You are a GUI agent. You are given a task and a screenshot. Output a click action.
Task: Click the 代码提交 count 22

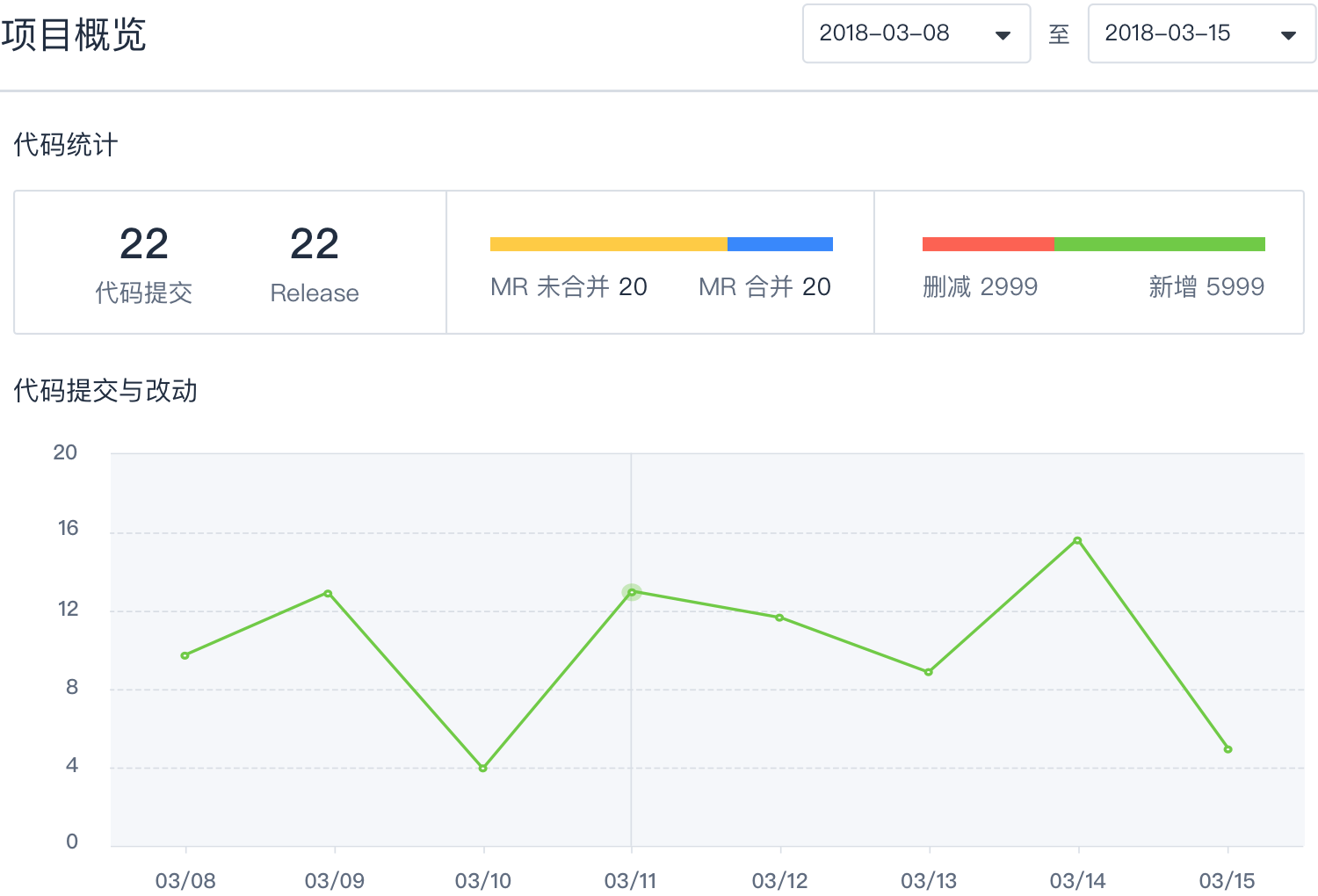pyautogui.click(x=144, y=244)
